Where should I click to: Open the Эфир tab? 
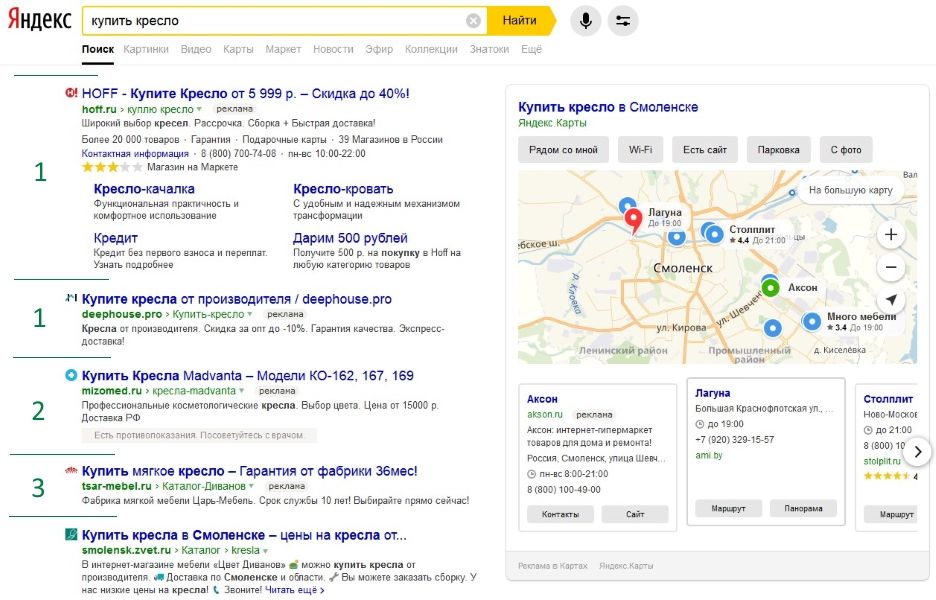tap(379, 49)
